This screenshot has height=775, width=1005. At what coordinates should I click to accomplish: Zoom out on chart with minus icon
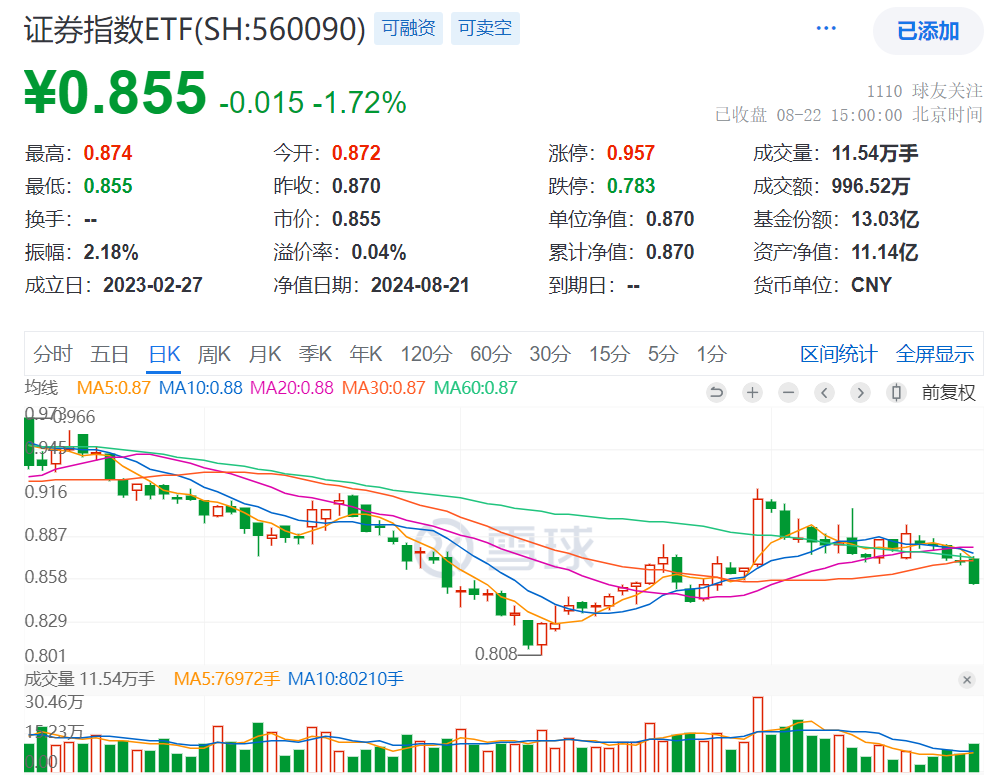(788, 393)
